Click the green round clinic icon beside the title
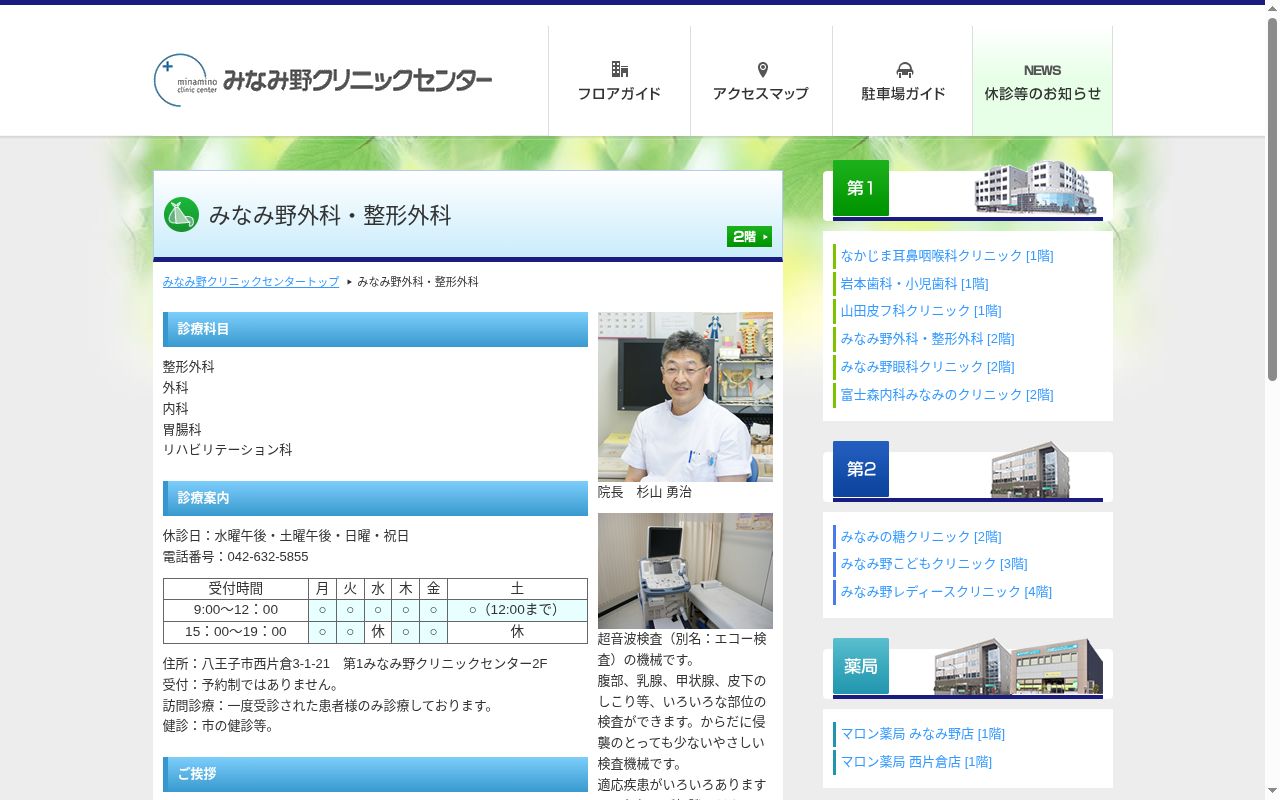The height and width of the screenshot is (800, 1280). point(181,214)
